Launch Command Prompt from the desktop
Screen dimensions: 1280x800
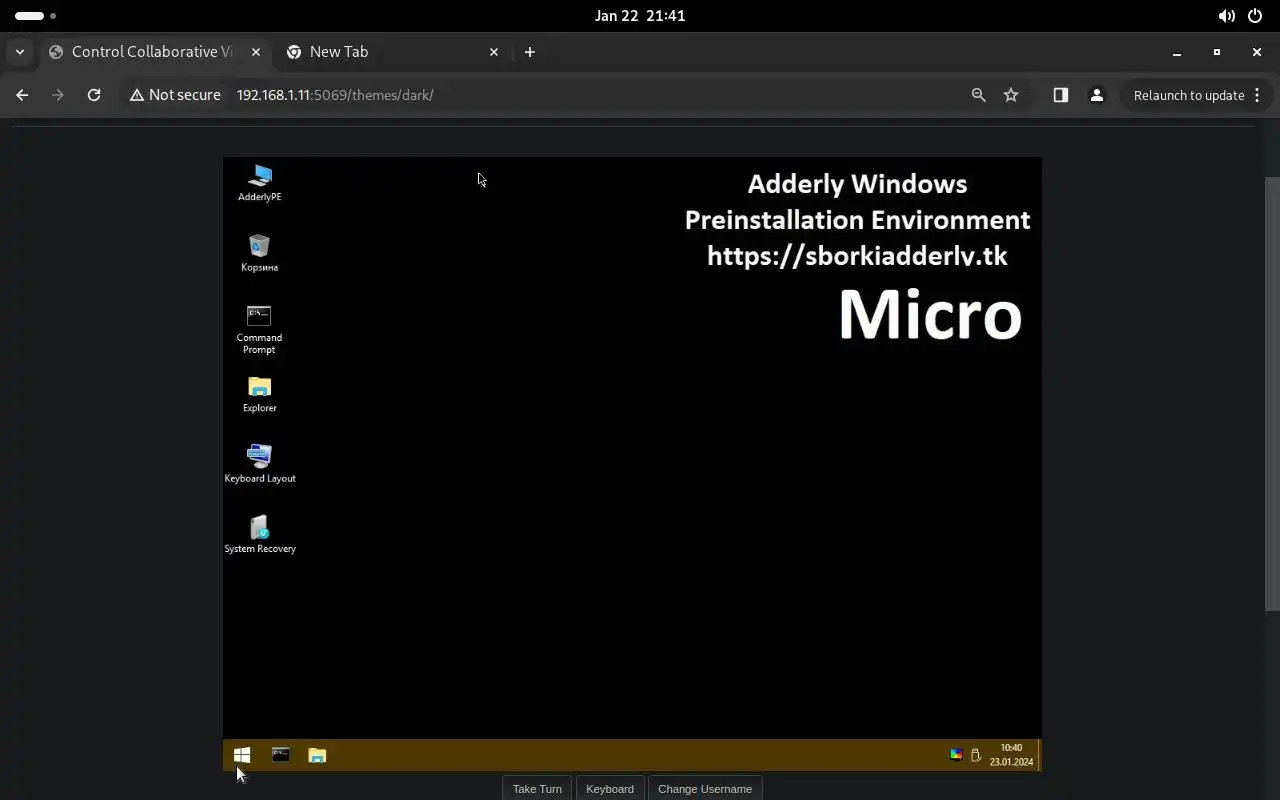pos(259,329)
